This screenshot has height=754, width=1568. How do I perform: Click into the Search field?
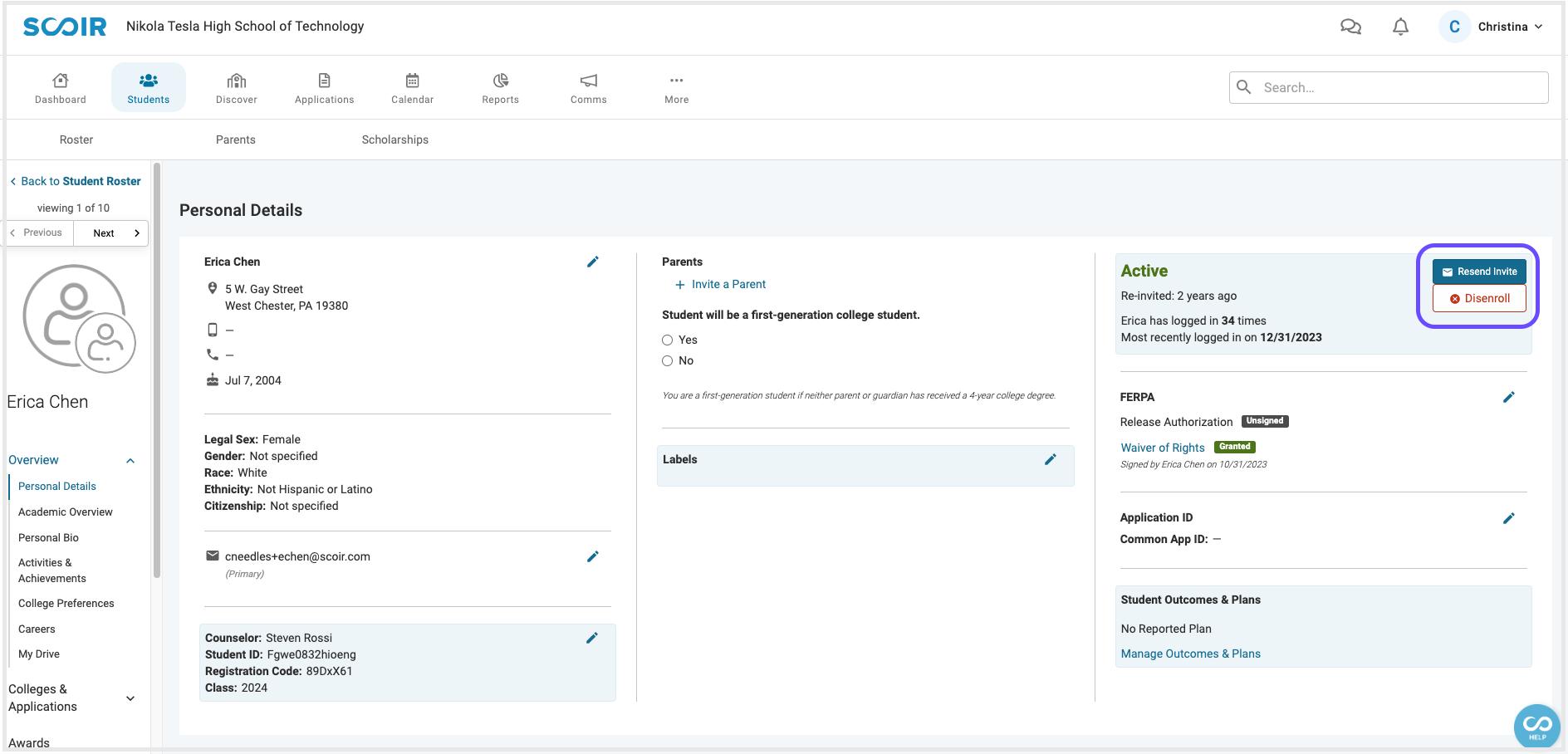point(1389,87)
